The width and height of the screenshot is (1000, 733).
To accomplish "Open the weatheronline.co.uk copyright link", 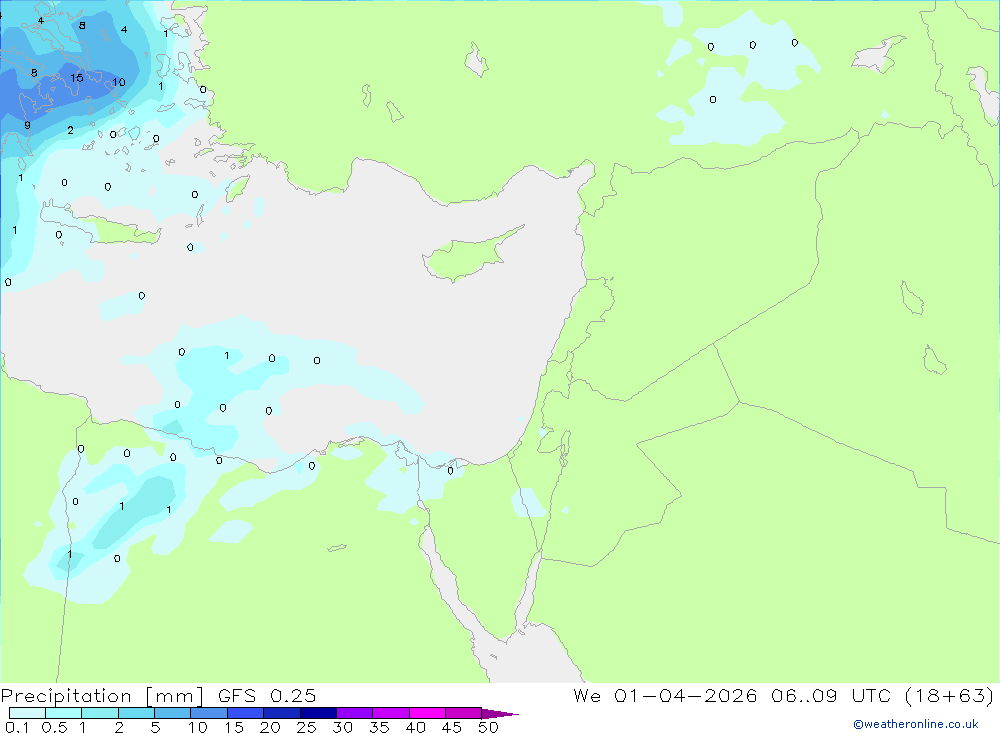I will point(915,724).
